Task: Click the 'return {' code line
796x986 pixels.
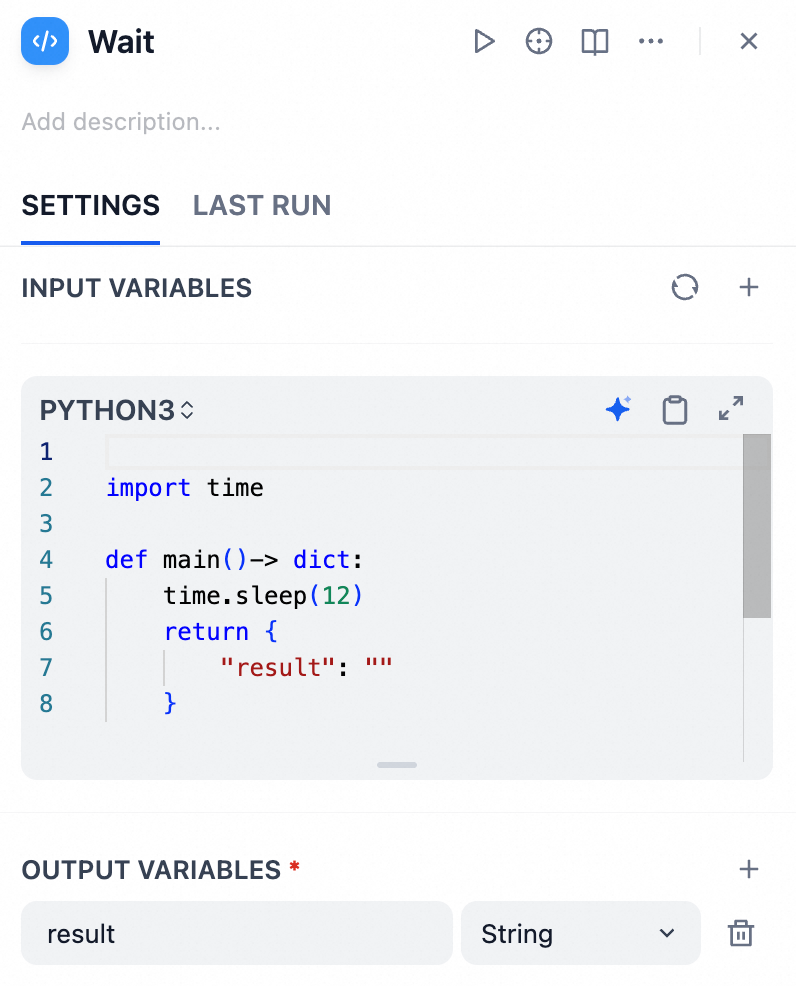Action: coord(220,631)
